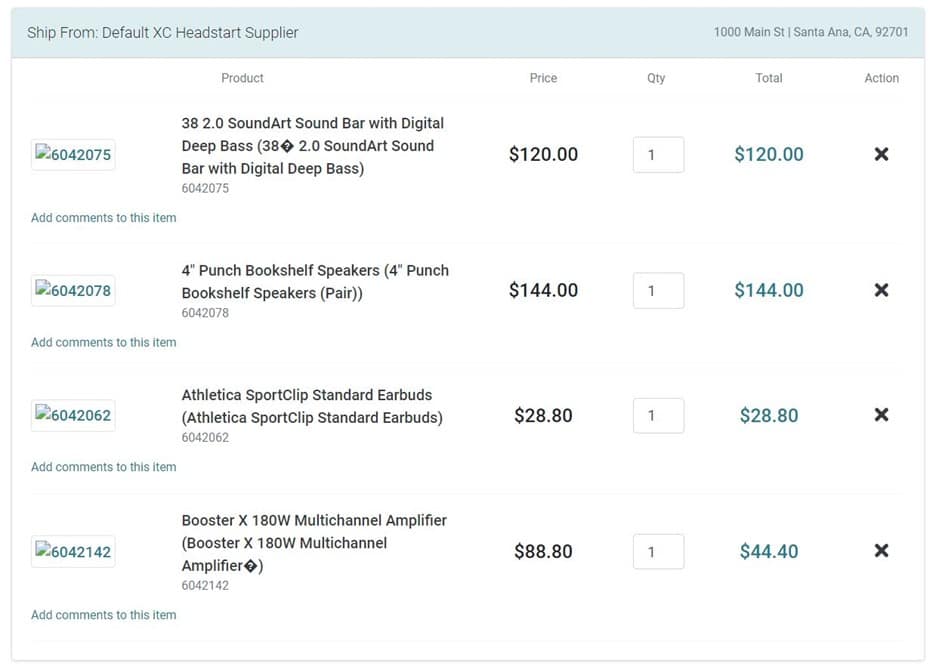This screenshot has width=936, height=666.
Task: Select quantity field for SoundArt Sound Bar
Action: pyautogui.click(x=658, y=155)
